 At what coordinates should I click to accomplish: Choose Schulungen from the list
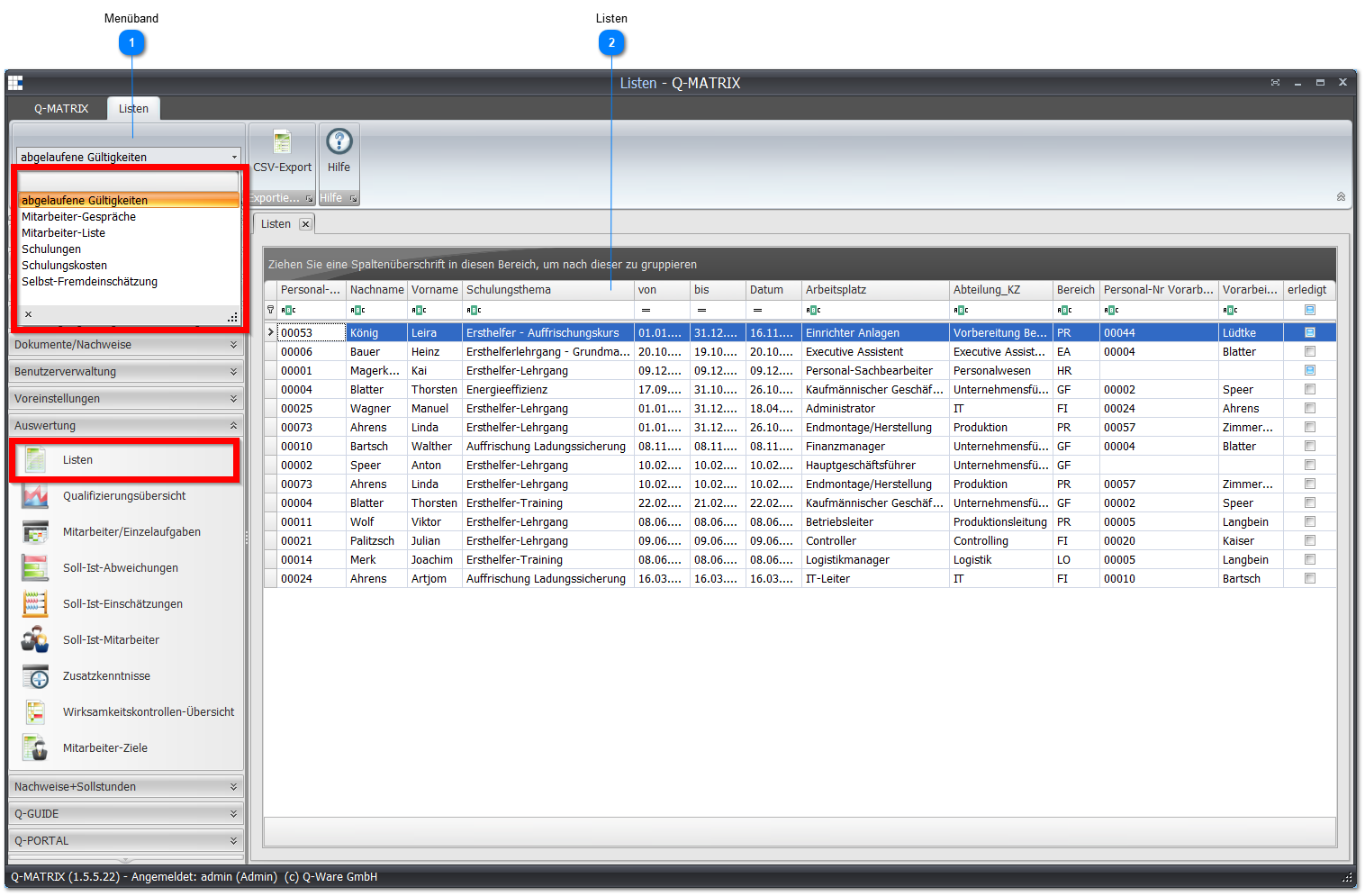click(129, 249)
